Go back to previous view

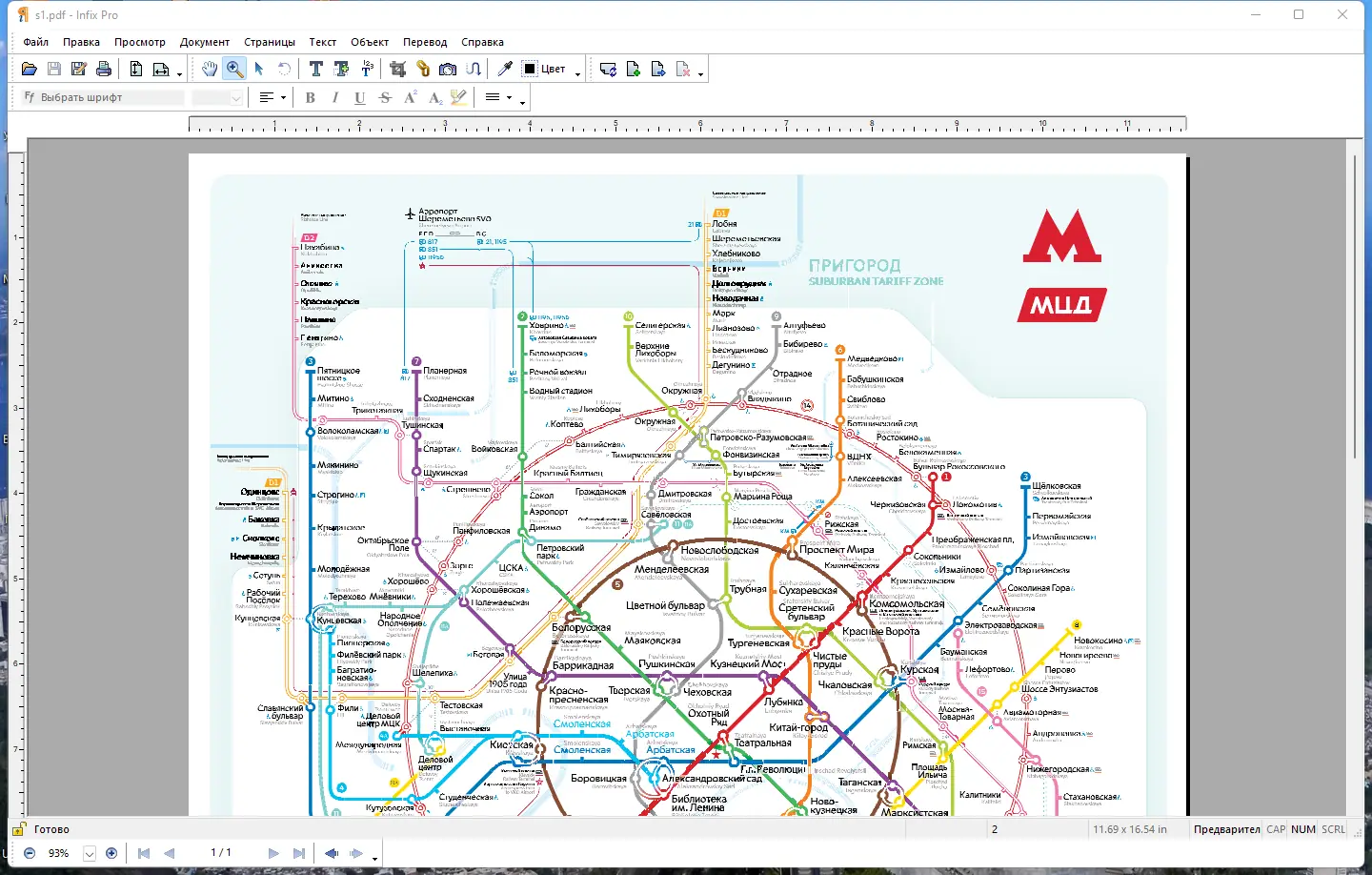click(331, 853)
